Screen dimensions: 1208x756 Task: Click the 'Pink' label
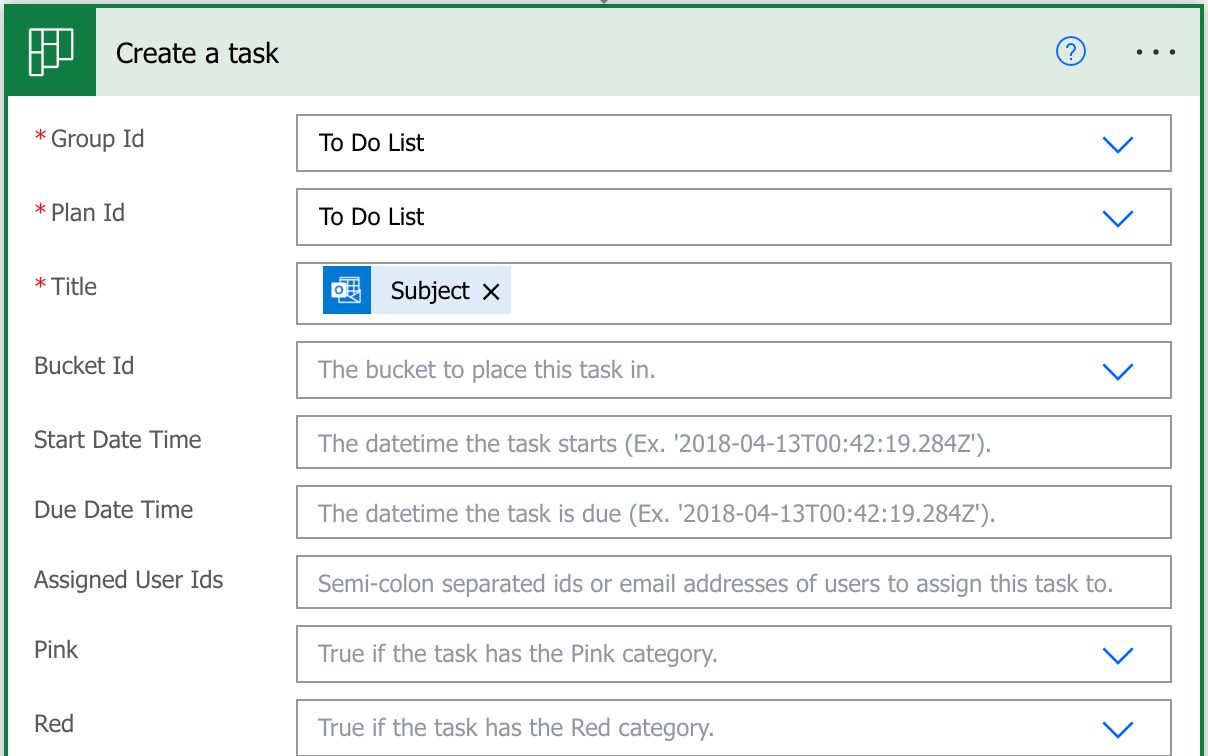coord(56,650)
